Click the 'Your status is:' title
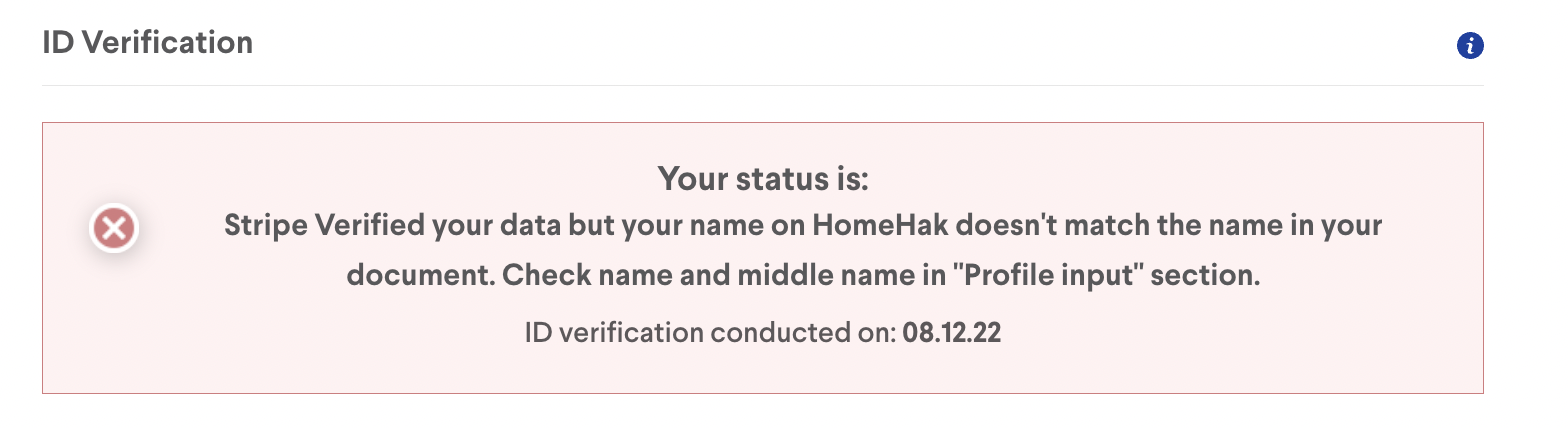 (x=763, y=180)
